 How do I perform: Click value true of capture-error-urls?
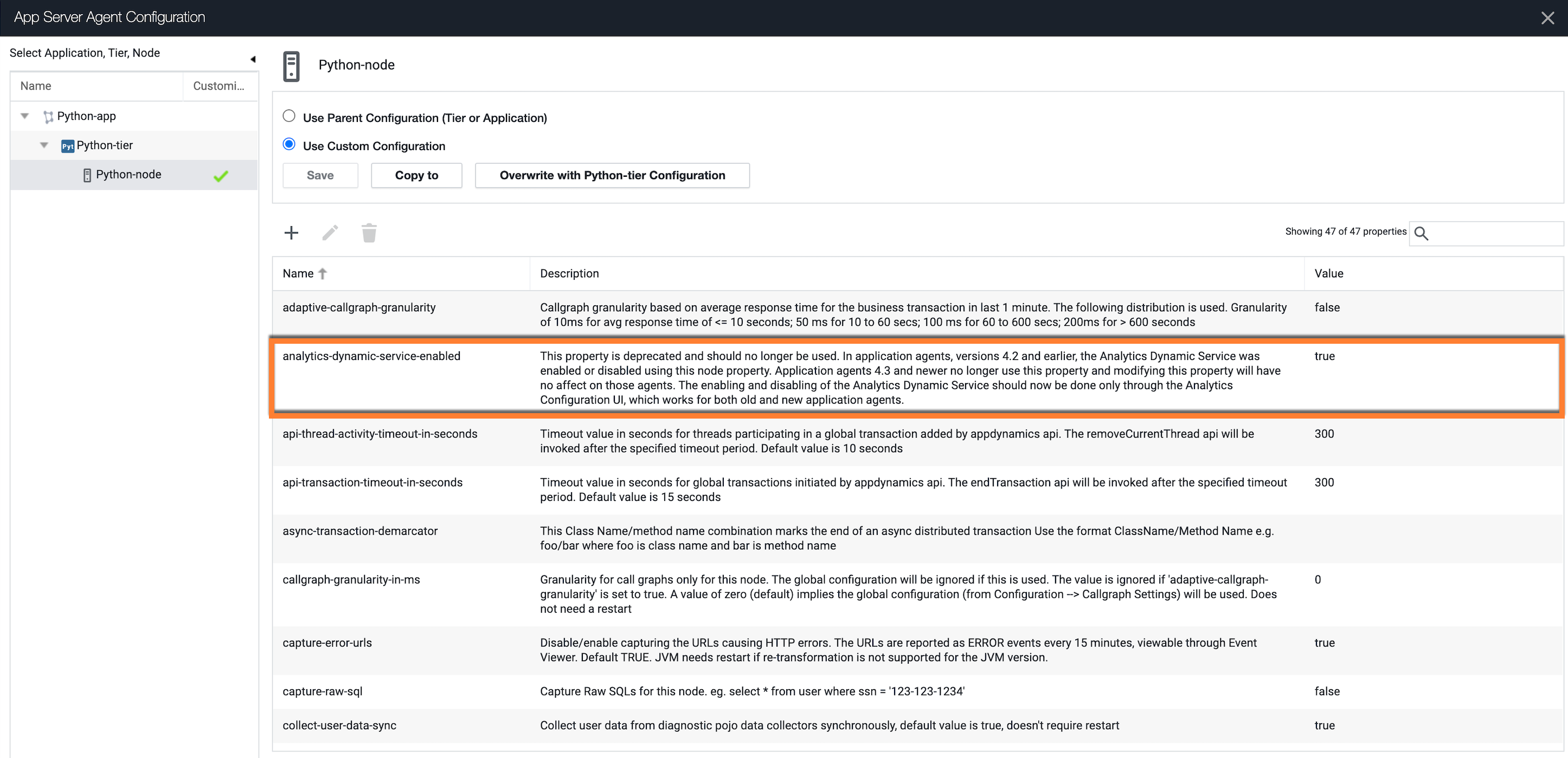pos(1325,643)
